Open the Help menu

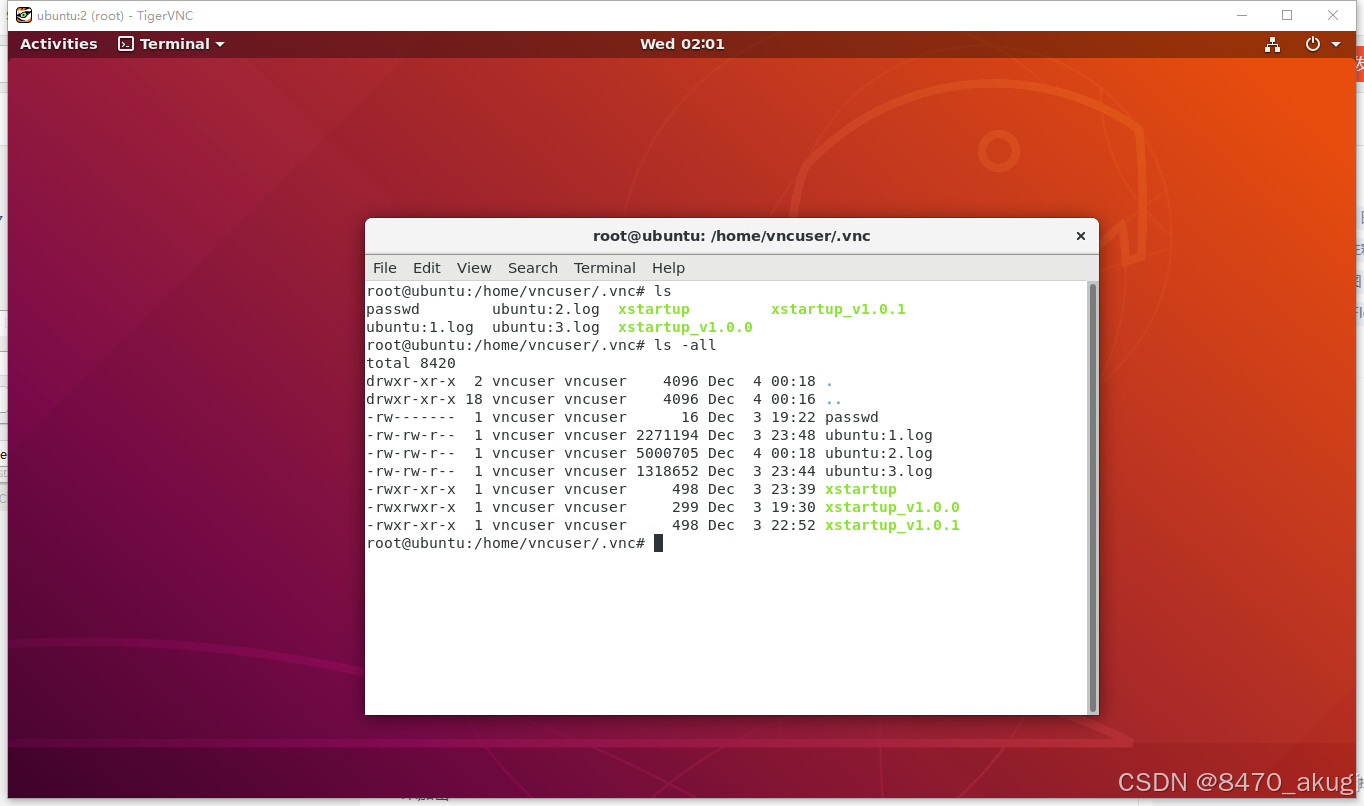coord(667,268)
